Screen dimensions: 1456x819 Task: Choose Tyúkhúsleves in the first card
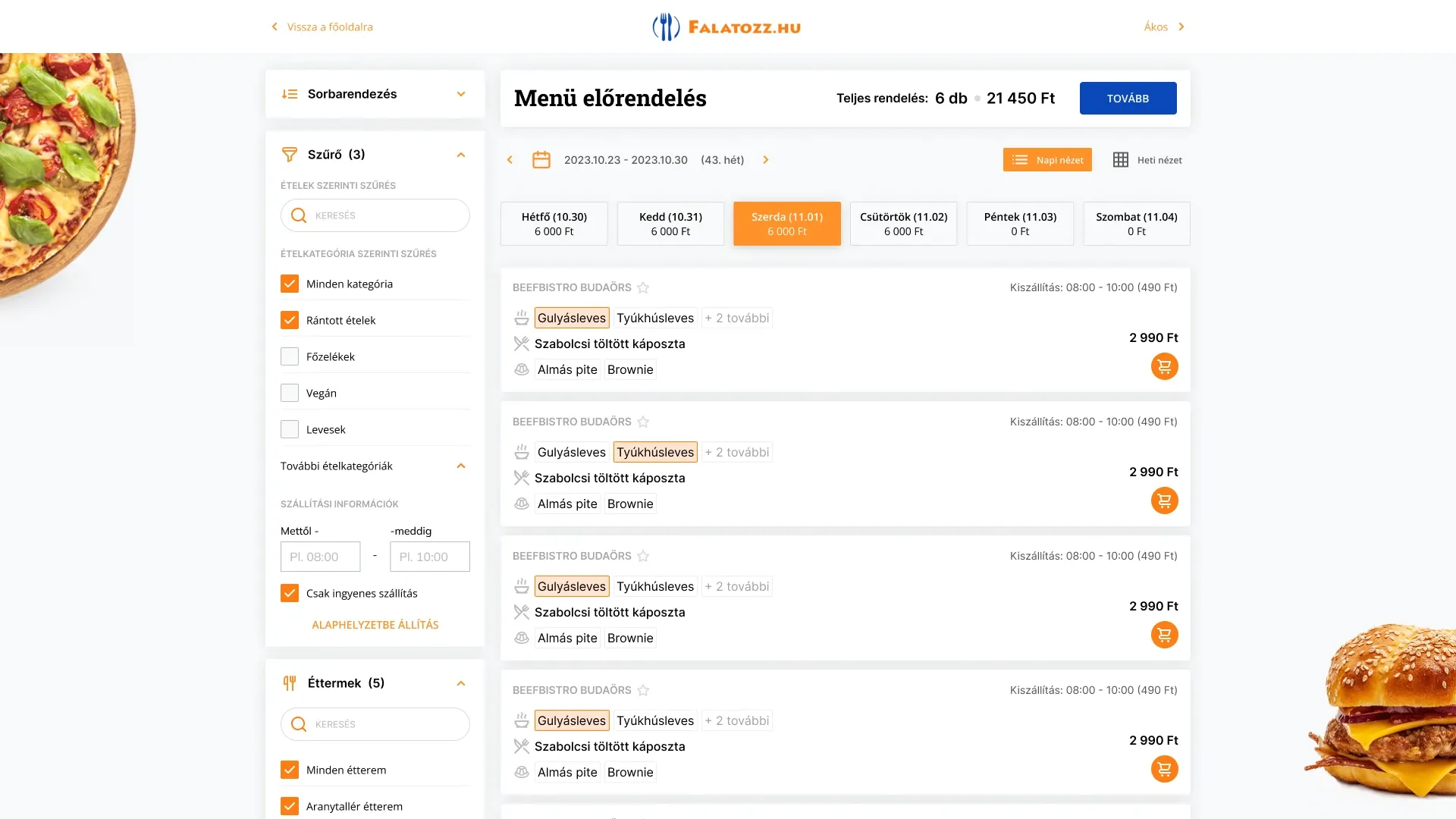pyautogui.click(x=655, y=318)
